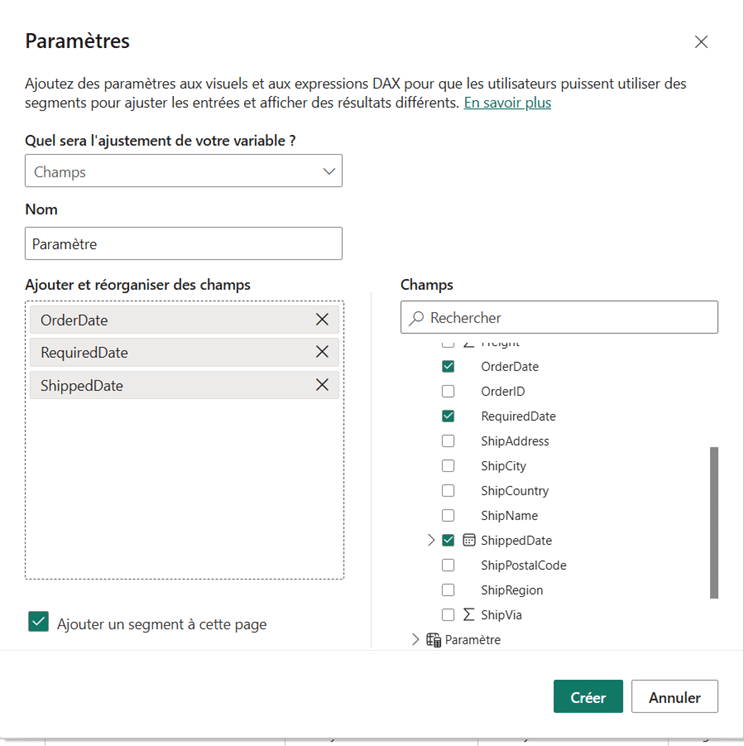Remove OrderDate using its X icon
This screenshot has height=746, width=744.
tap(322, 320)
